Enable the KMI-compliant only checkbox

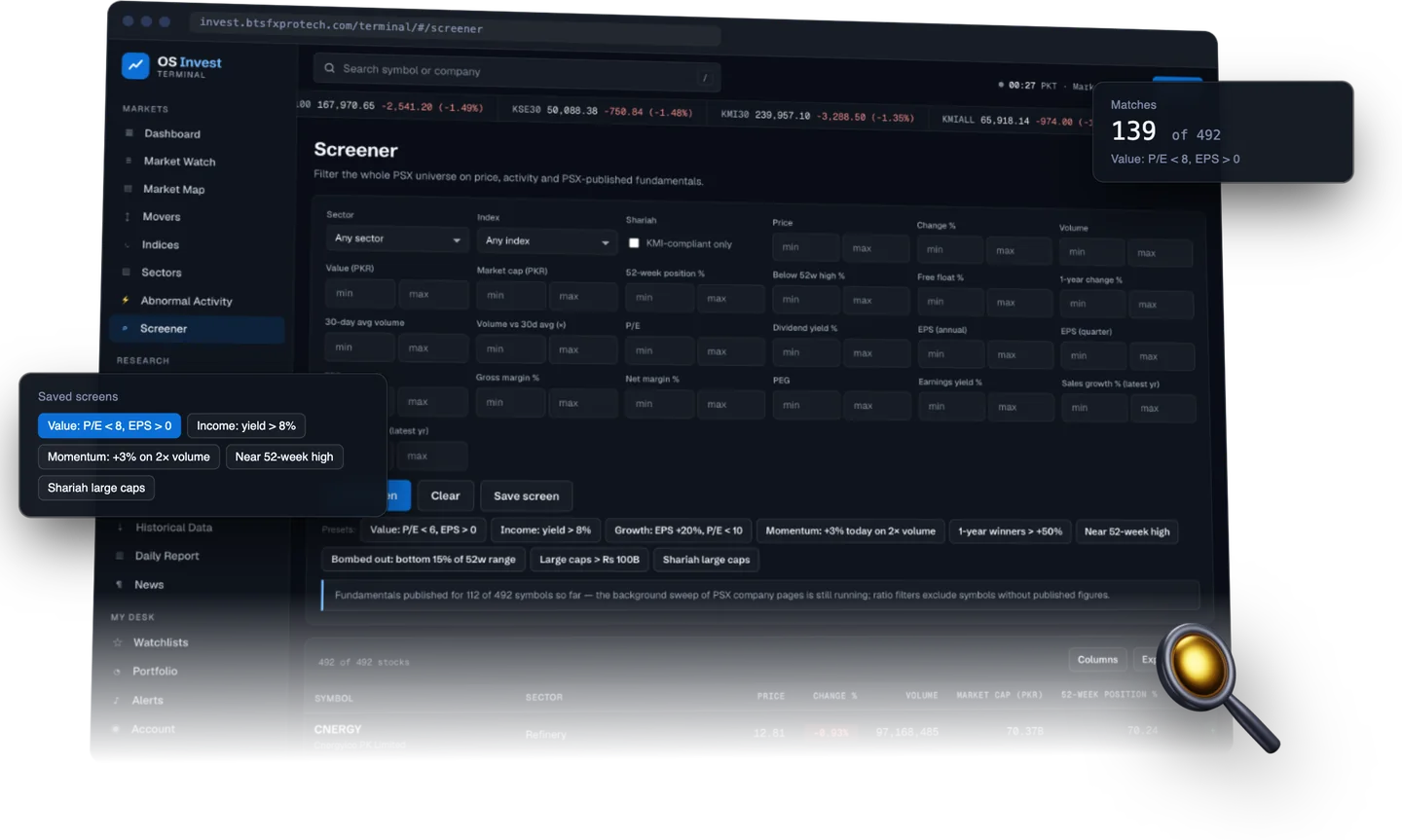[634, 243]
